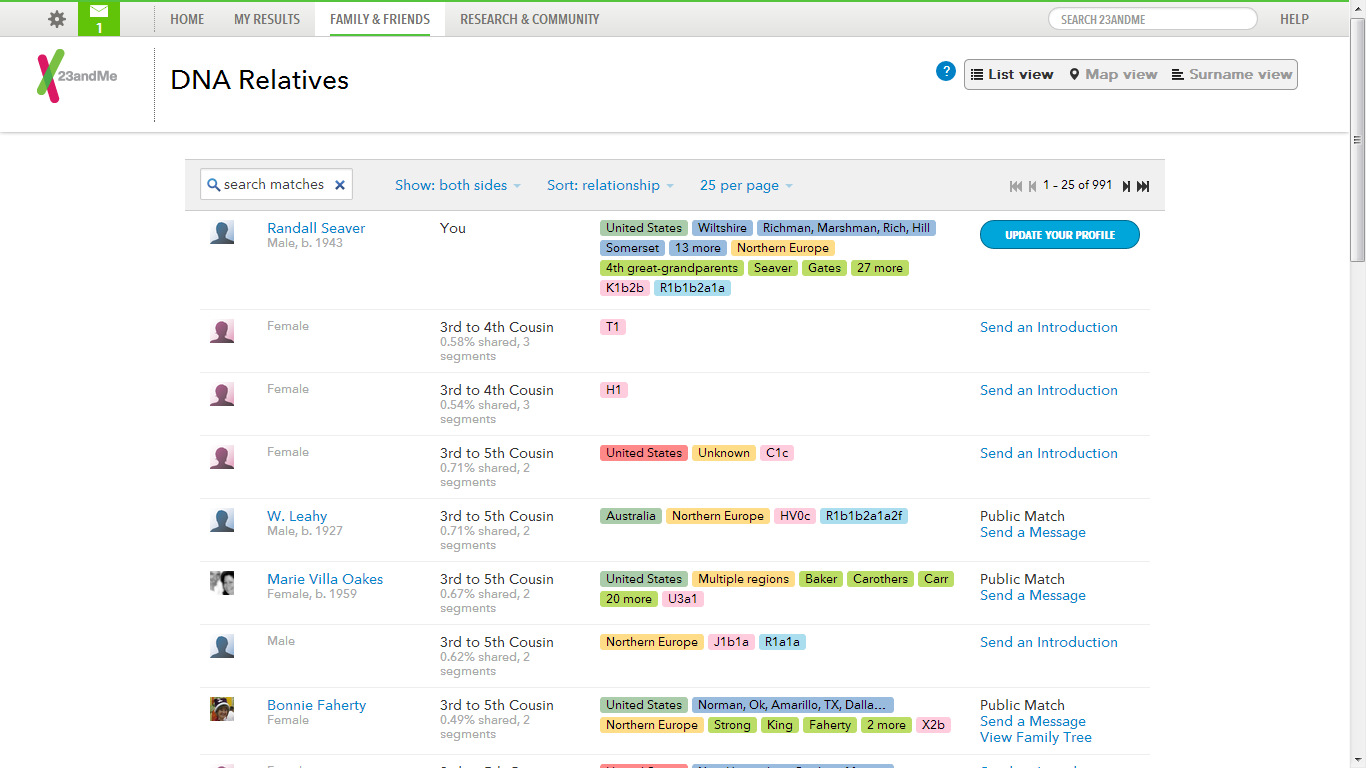The image size is (1366, 768).
Task: Switch to the MY RESULTS tab
Action: click(266, 18)
